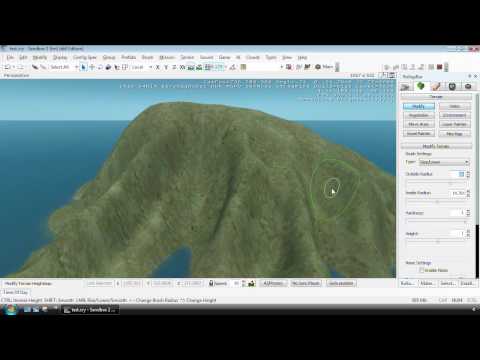Toggle the AI/Physics button
The width and height of the screenshot is (480, 360).
pyautogui.click(x=273, y=283)
